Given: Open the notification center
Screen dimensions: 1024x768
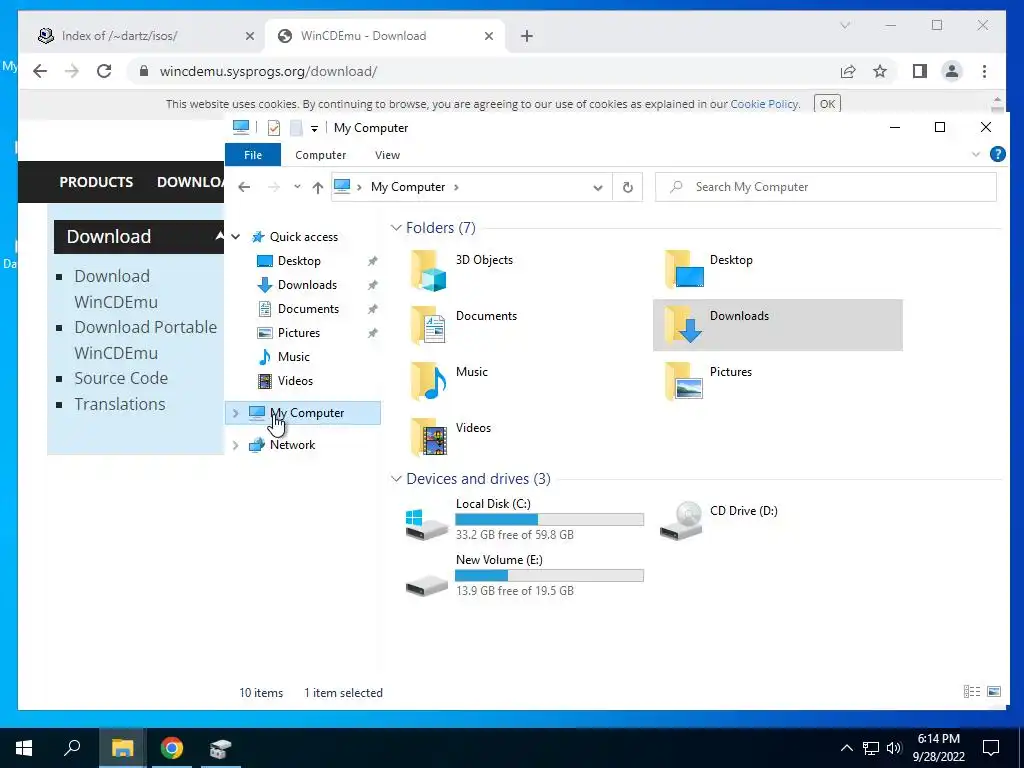Looking at the screenshot, I should pyautogui.click(x=991, y=748).
